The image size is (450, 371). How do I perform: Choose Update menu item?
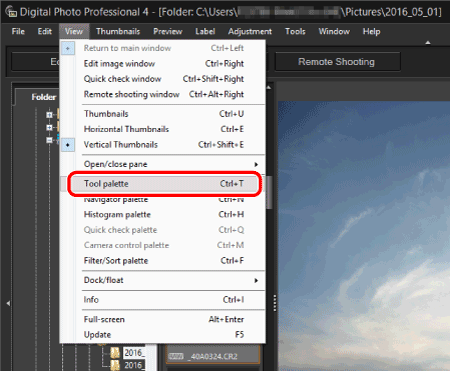pyautogui.click(x=163, y=335)
